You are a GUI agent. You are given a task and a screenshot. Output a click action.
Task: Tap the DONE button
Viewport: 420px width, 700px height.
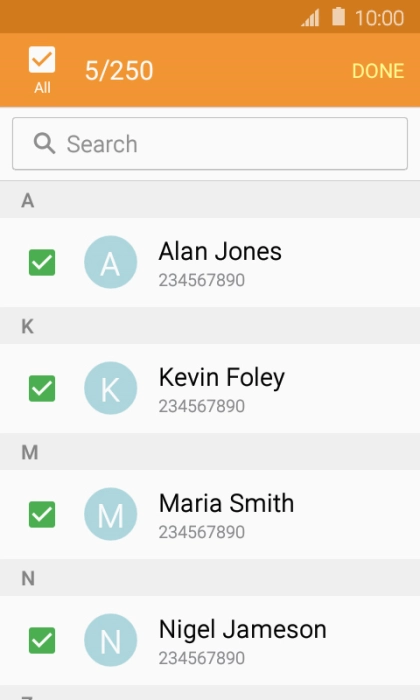(x=378, y=71)
